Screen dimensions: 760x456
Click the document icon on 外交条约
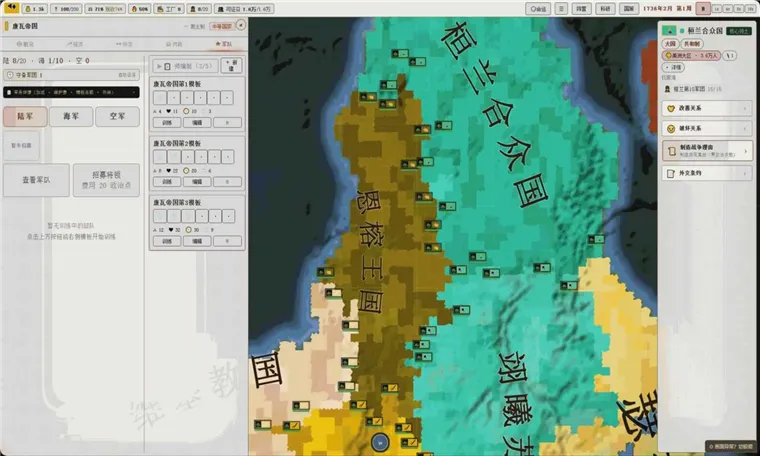(x=671, y=173)
